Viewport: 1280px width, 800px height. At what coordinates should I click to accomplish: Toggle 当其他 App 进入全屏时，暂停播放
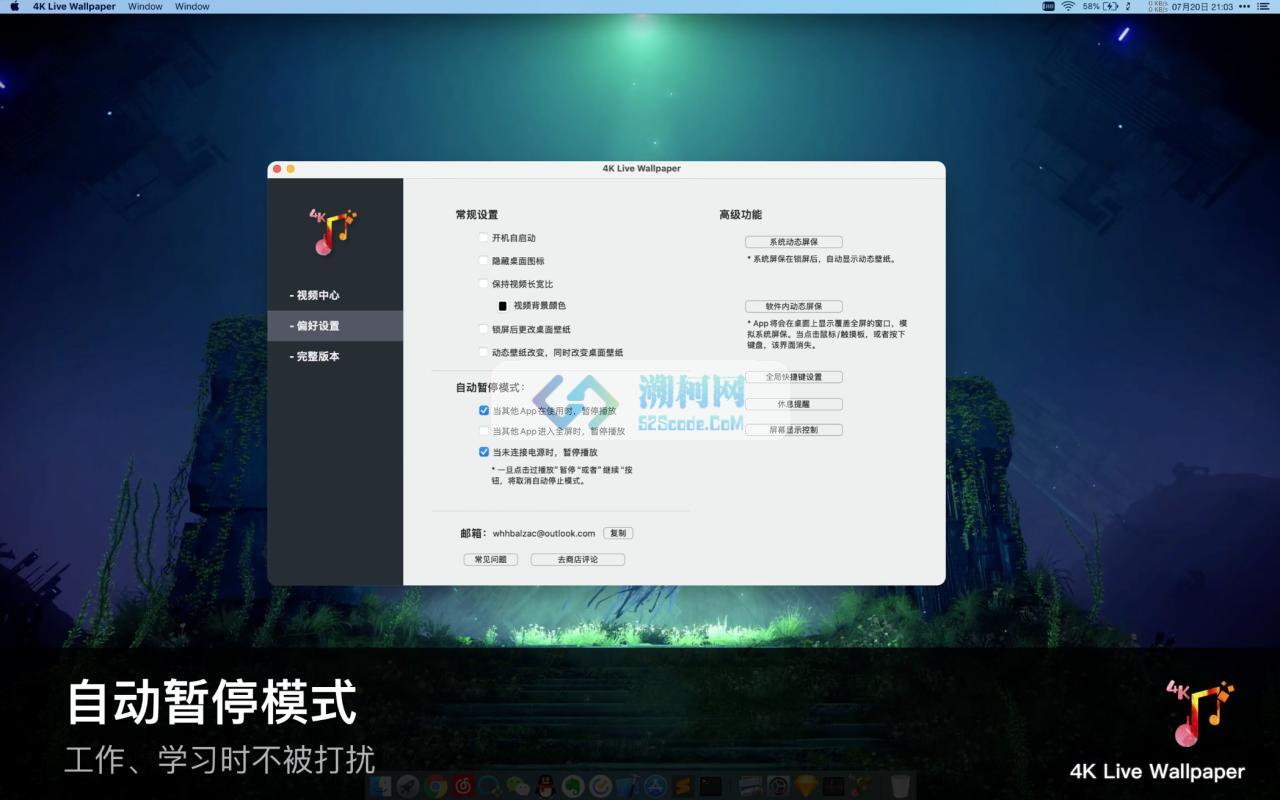pyautogui.click(x=484, y=431)
